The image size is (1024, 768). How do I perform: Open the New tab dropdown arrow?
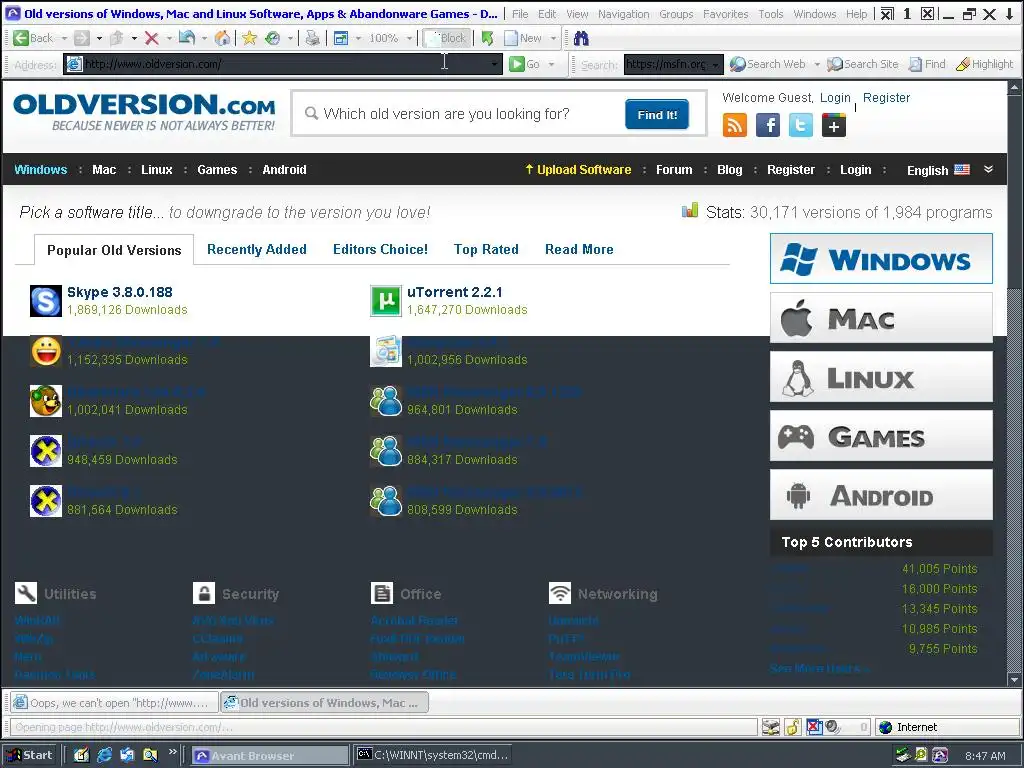pyautogui.click(x=553, y=39)
